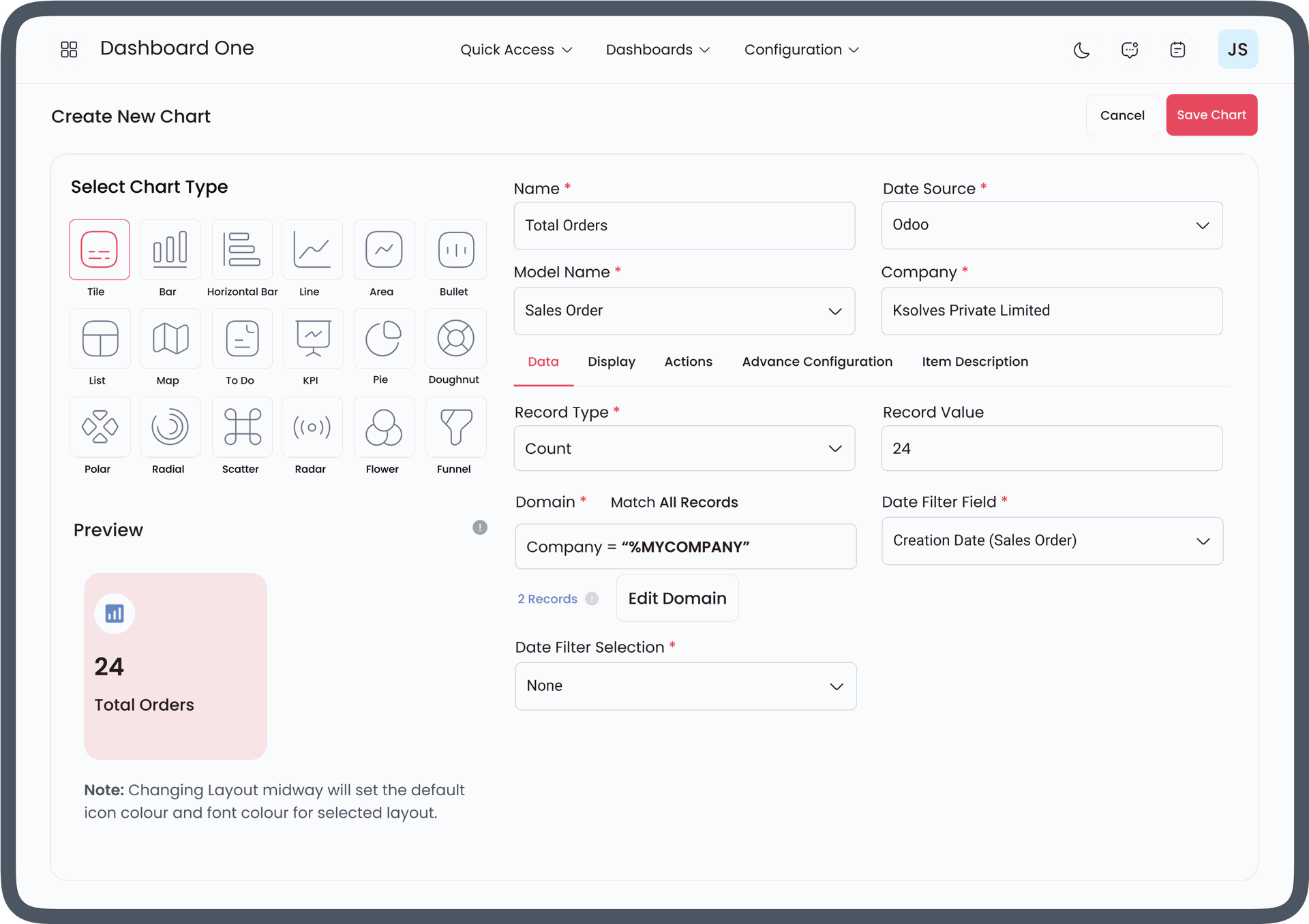Choose the Funnel chart type
The image size is (1309, 924).
[455, 427]
